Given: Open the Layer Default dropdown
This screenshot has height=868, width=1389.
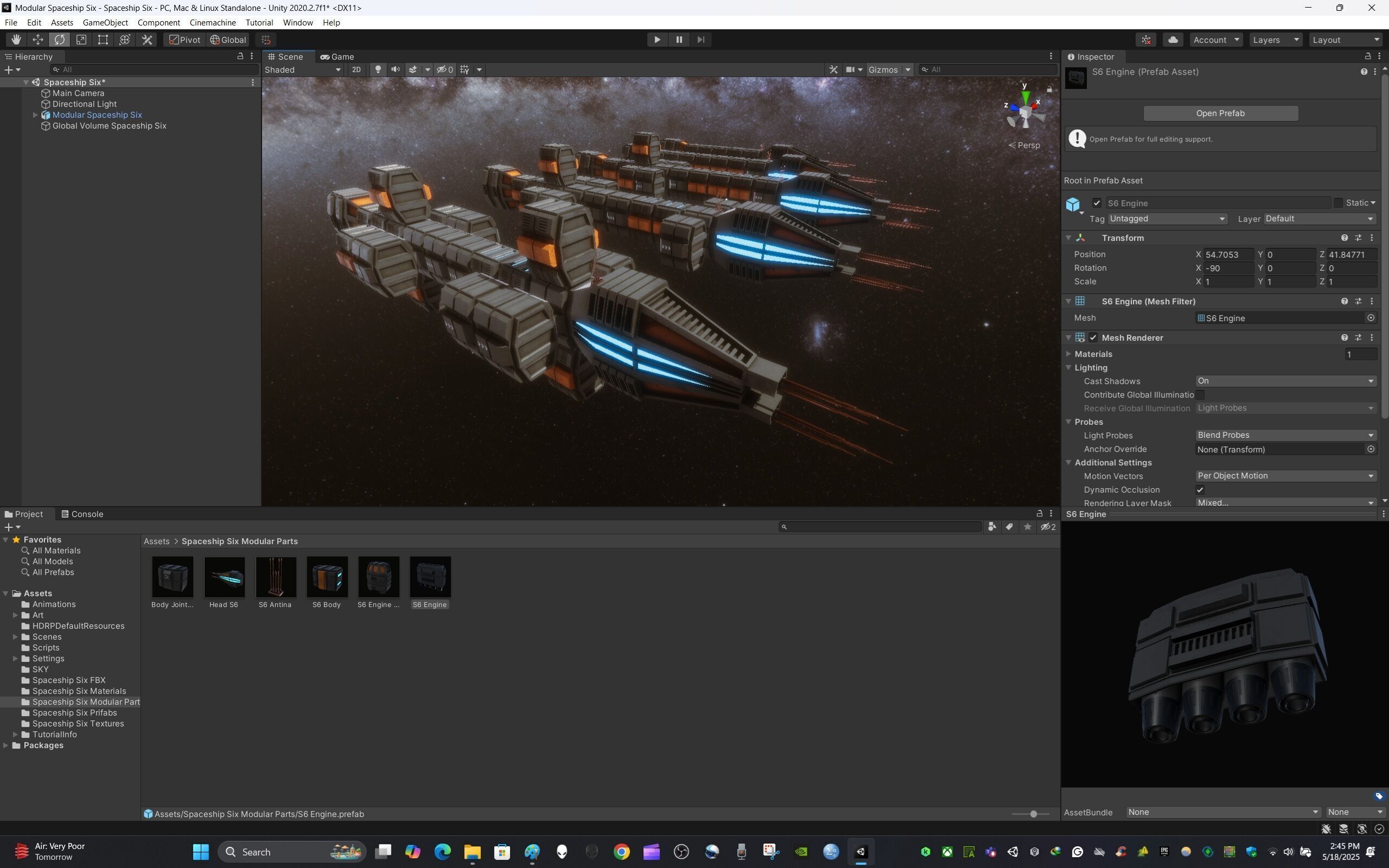Looking at the screenshot, I should (x=1320, y=219).
